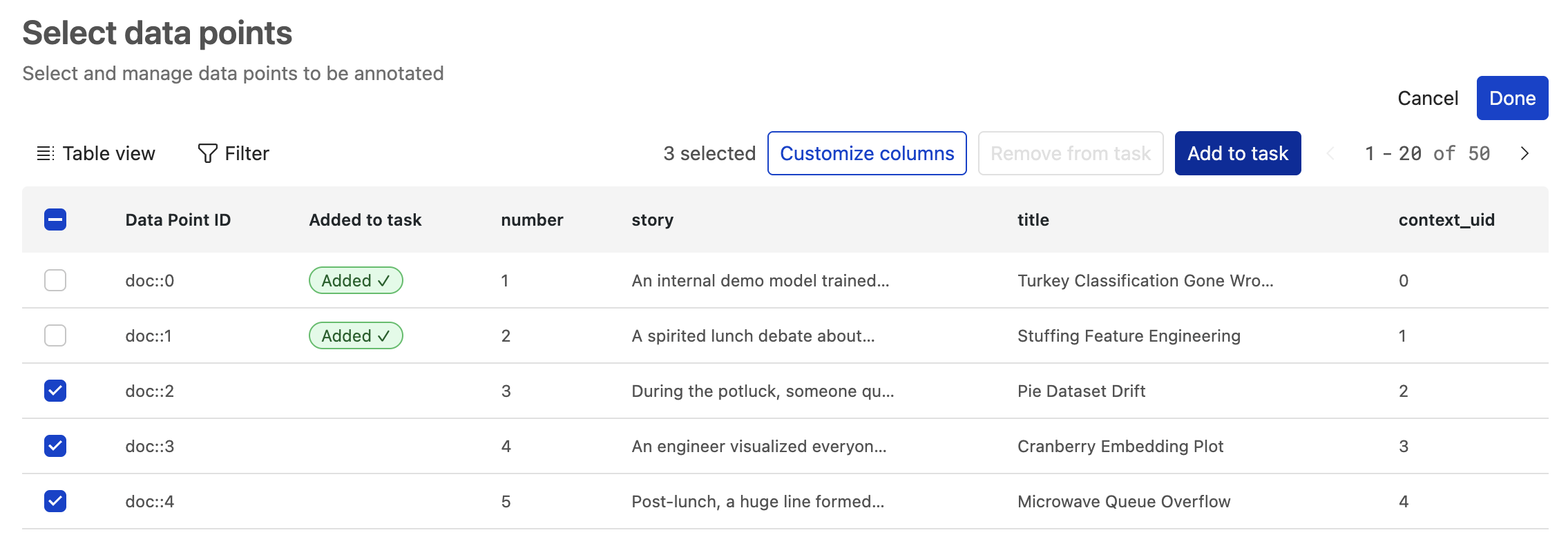Click the previous page left chevron
The height and width of the screenshot is (537, 1568).
[x=1330, y=153]
